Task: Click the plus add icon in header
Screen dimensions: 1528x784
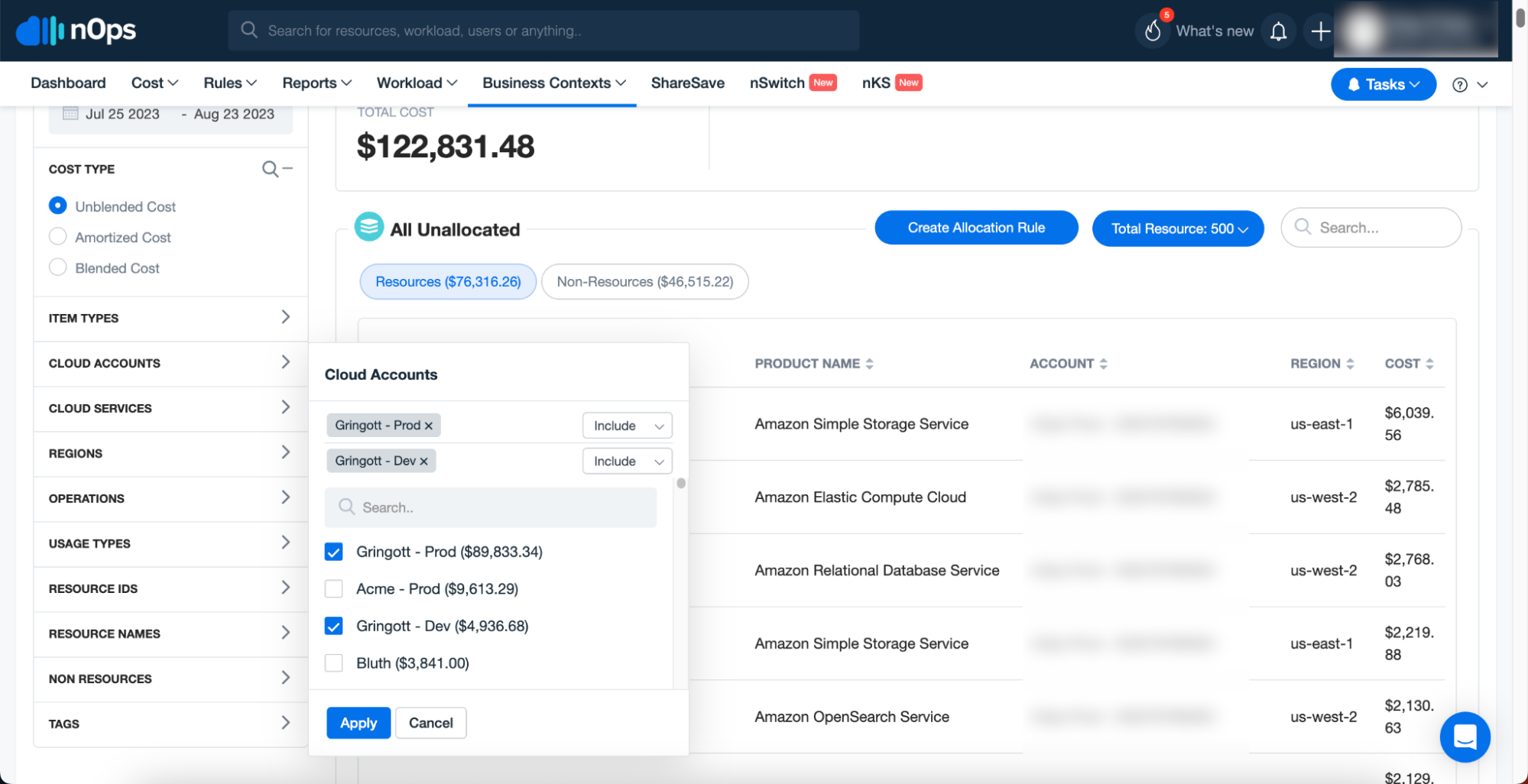Action: pos(1320,31)
